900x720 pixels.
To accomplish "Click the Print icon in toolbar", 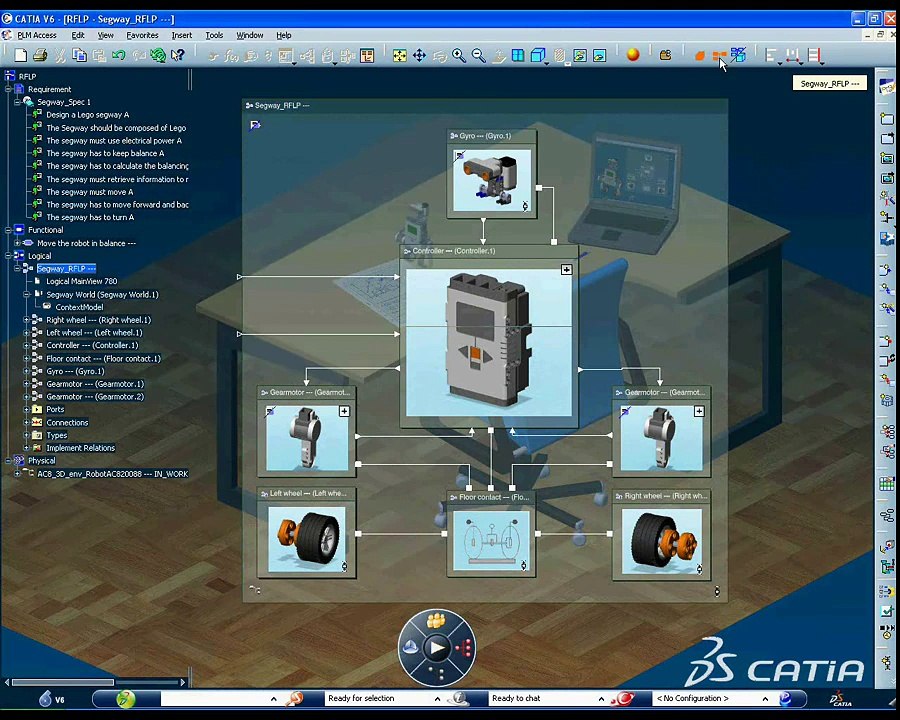I will (40, 55).
